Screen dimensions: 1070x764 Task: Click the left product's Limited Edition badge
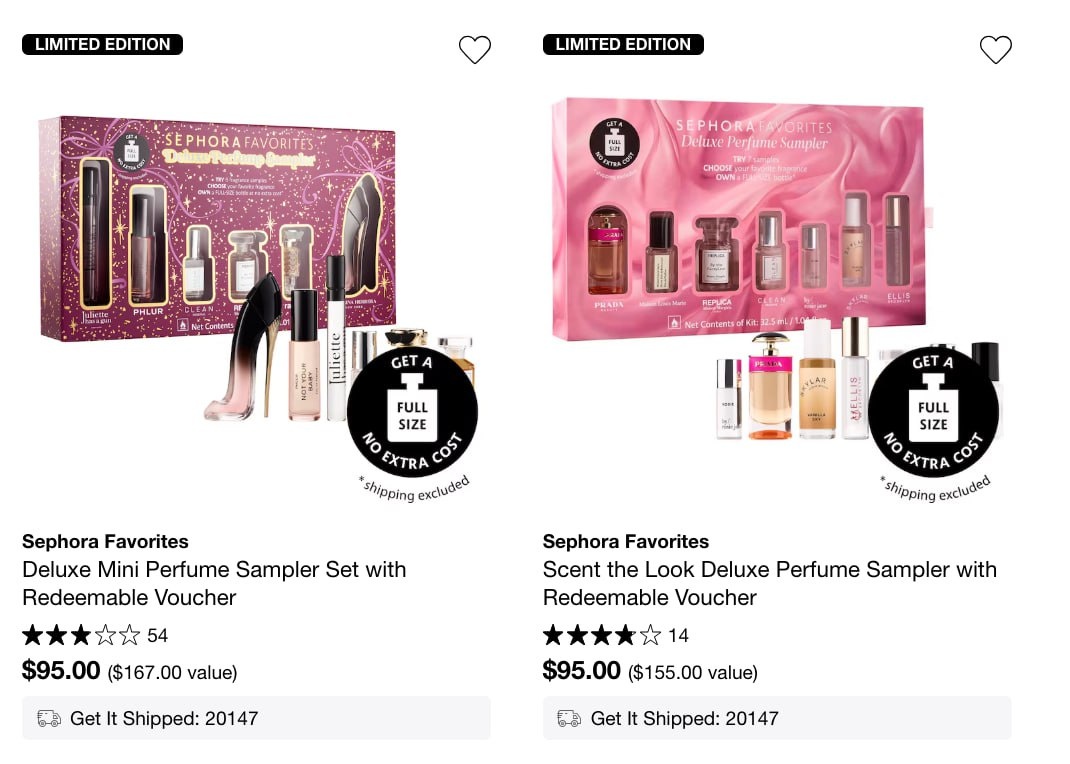tap(102, 44)
